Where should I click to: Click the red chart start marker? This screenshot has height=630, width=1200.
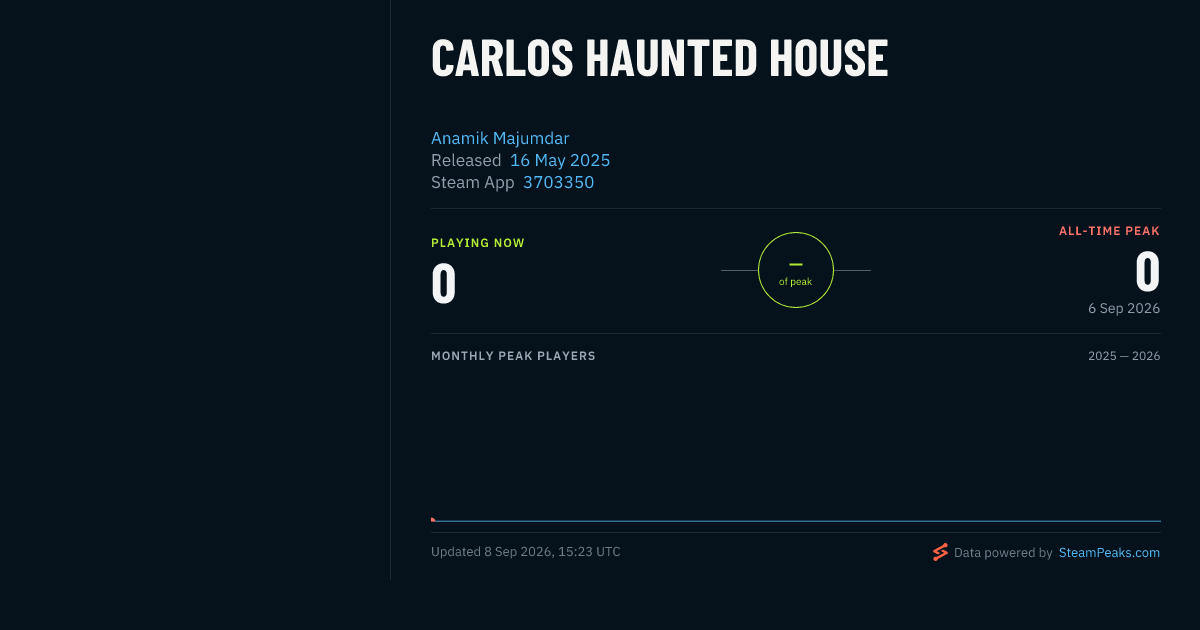pos(433,519)
